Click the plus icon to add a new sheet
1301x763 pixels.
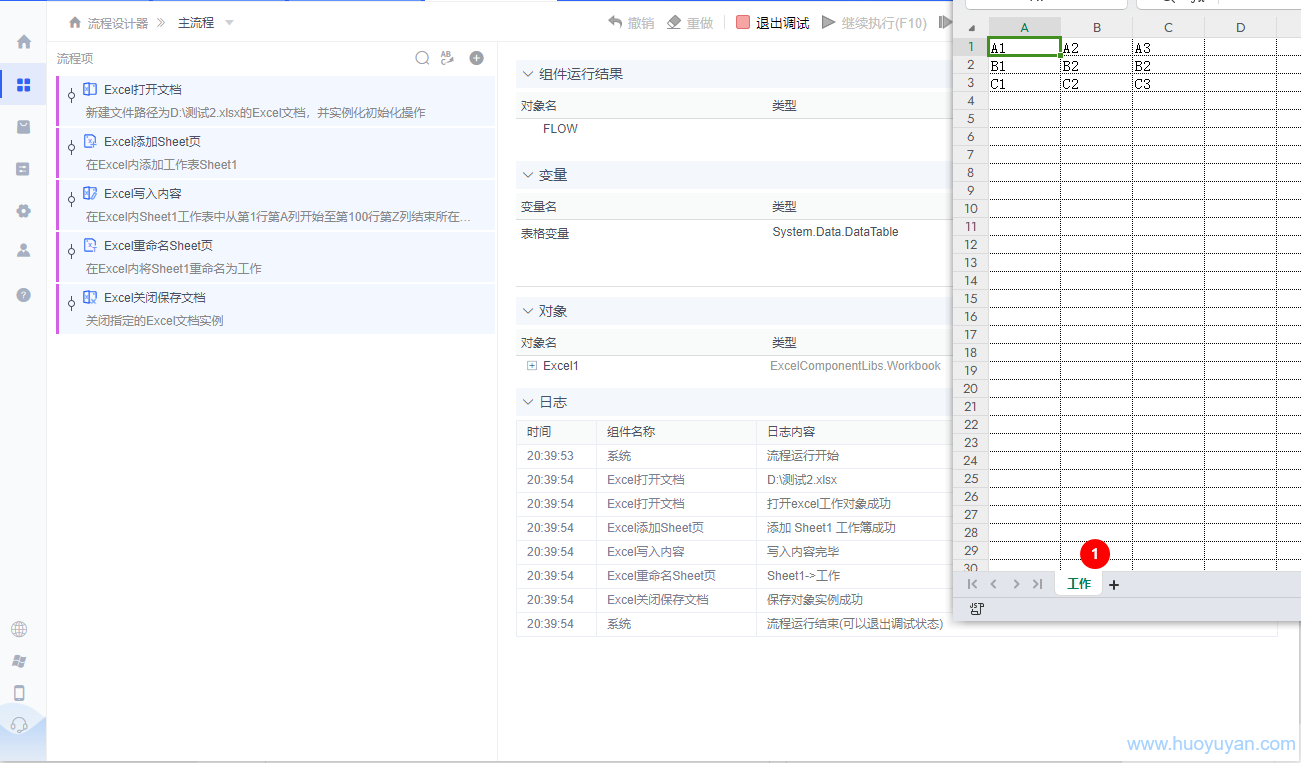click(x=1114, y=584)
